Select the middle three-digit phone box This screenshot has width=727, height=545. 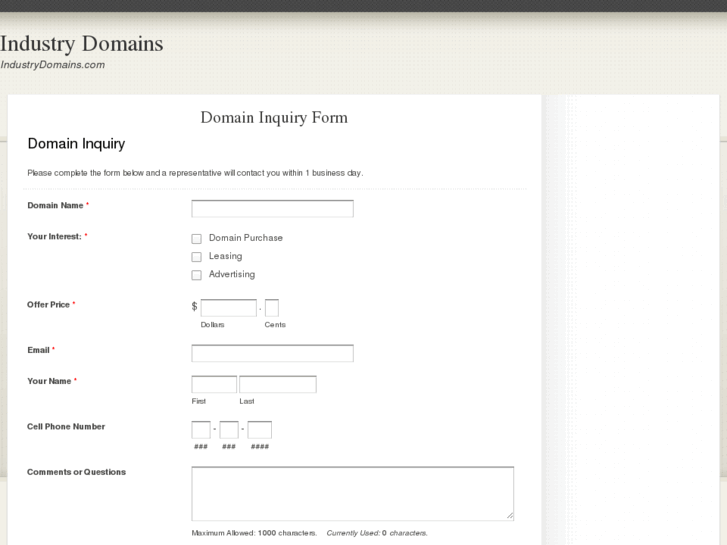(x=229, y=430)
